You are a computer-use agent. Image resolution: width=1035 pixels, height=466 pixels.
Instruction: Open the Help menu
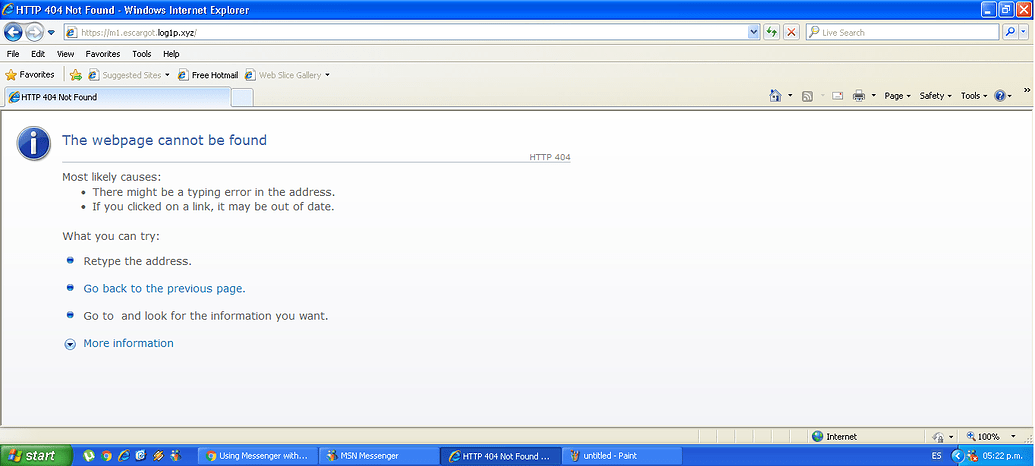[171, 54]
